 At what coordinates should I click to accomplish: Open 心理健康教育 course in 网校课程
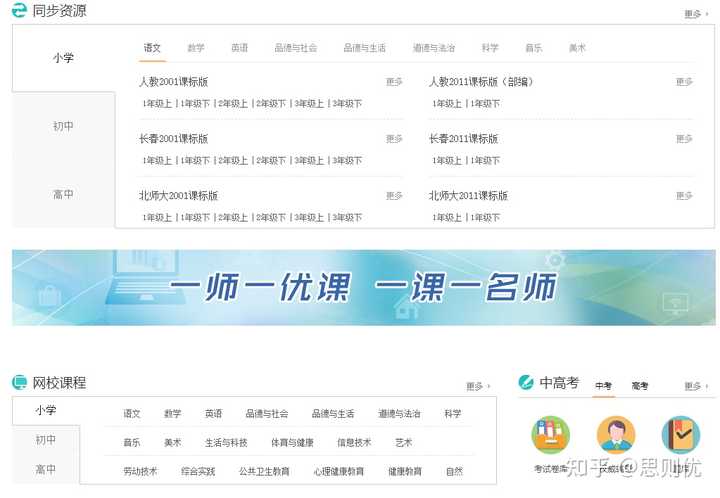[x=339, y=471]
